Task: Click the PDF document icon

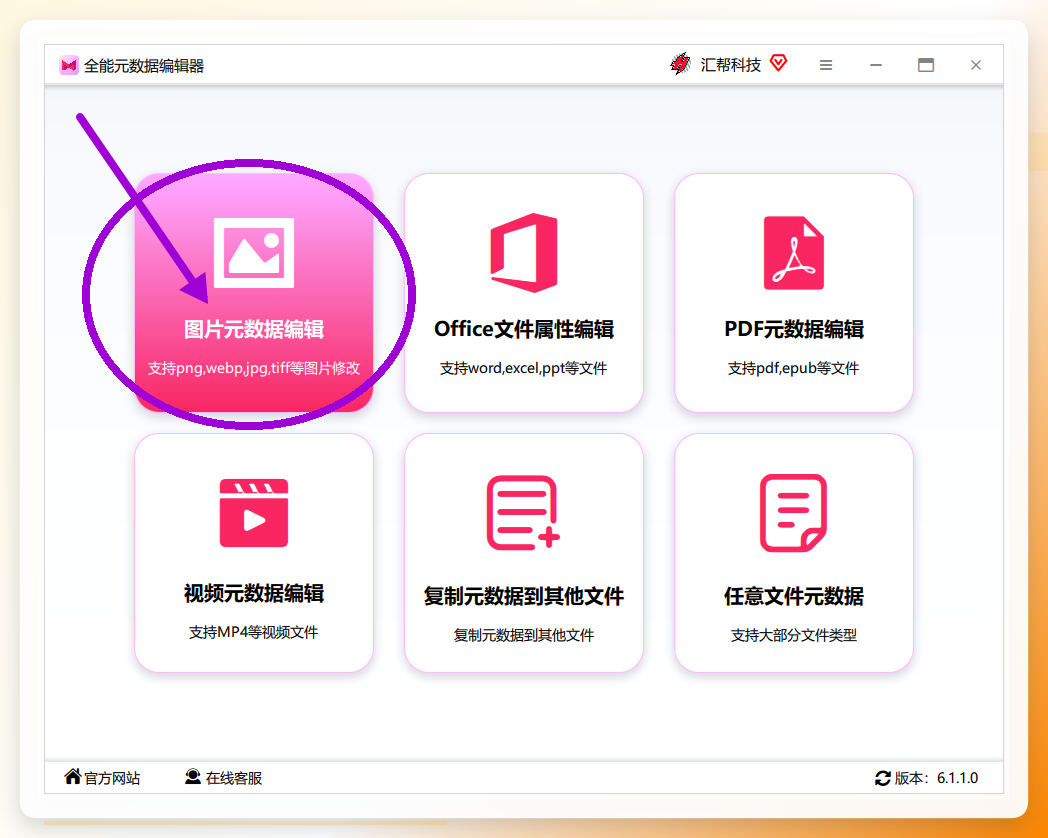Action: coord(794,253)
